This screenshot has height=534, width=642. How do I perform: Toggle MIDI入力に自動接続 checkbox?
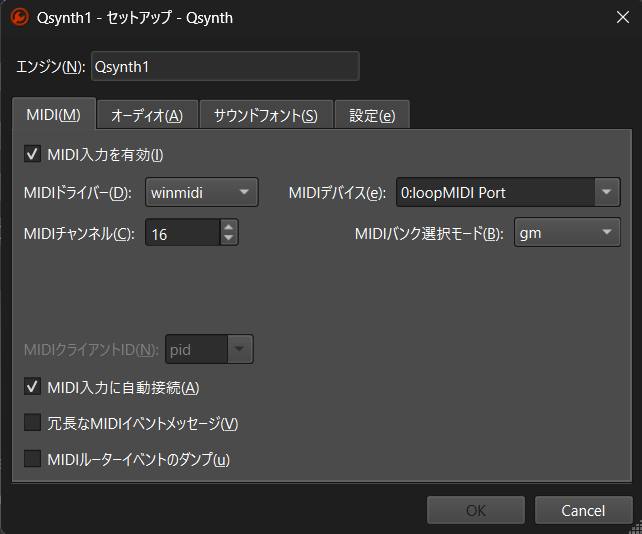(x=32, y=387)
